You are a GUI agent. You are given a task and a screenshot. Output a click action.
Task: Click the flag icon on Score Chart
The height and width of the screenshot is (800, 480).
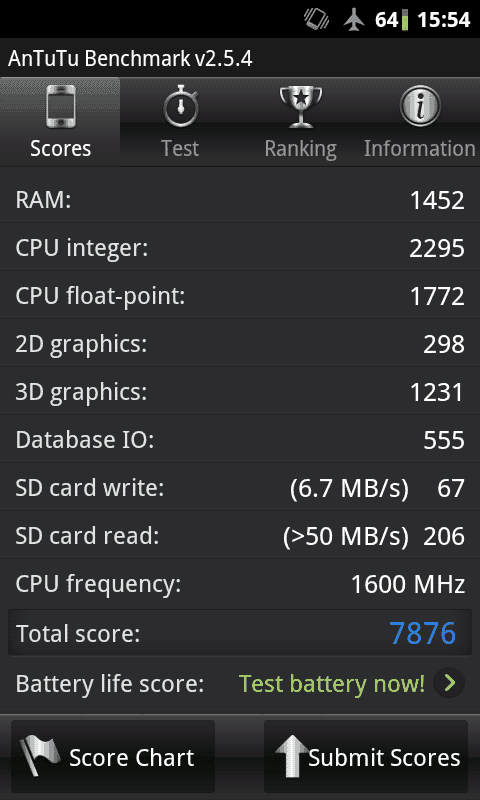40,756
